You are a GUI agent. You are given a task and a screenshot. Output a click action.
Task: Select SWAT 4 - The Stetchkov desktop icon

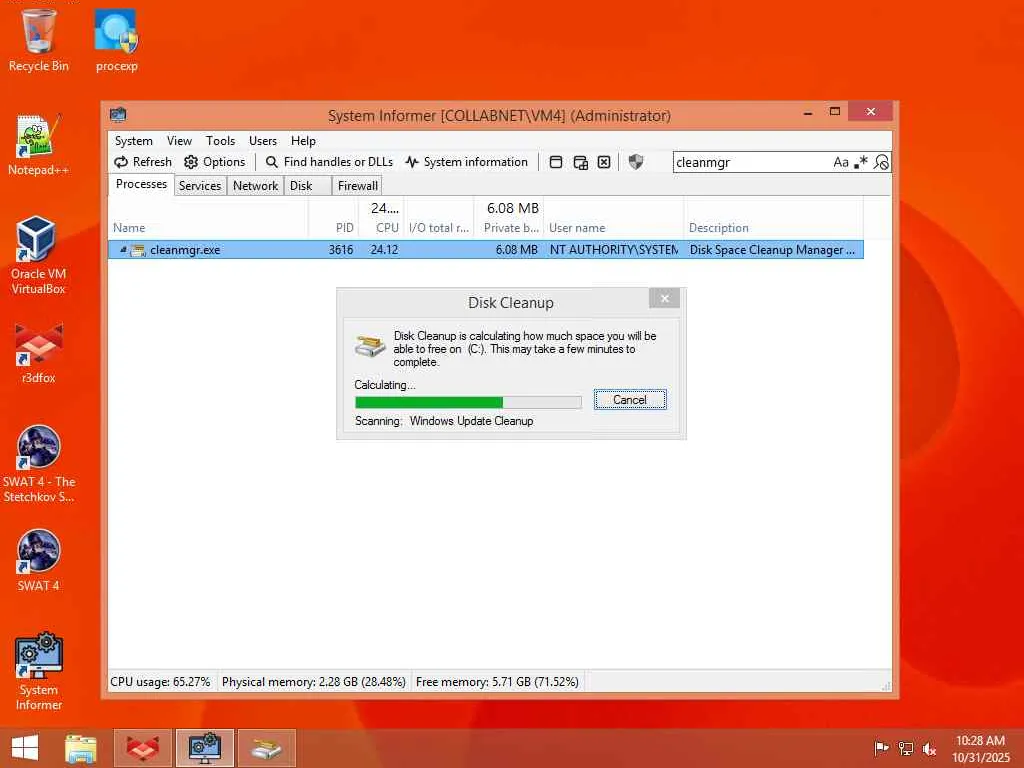tap(39, 464)
